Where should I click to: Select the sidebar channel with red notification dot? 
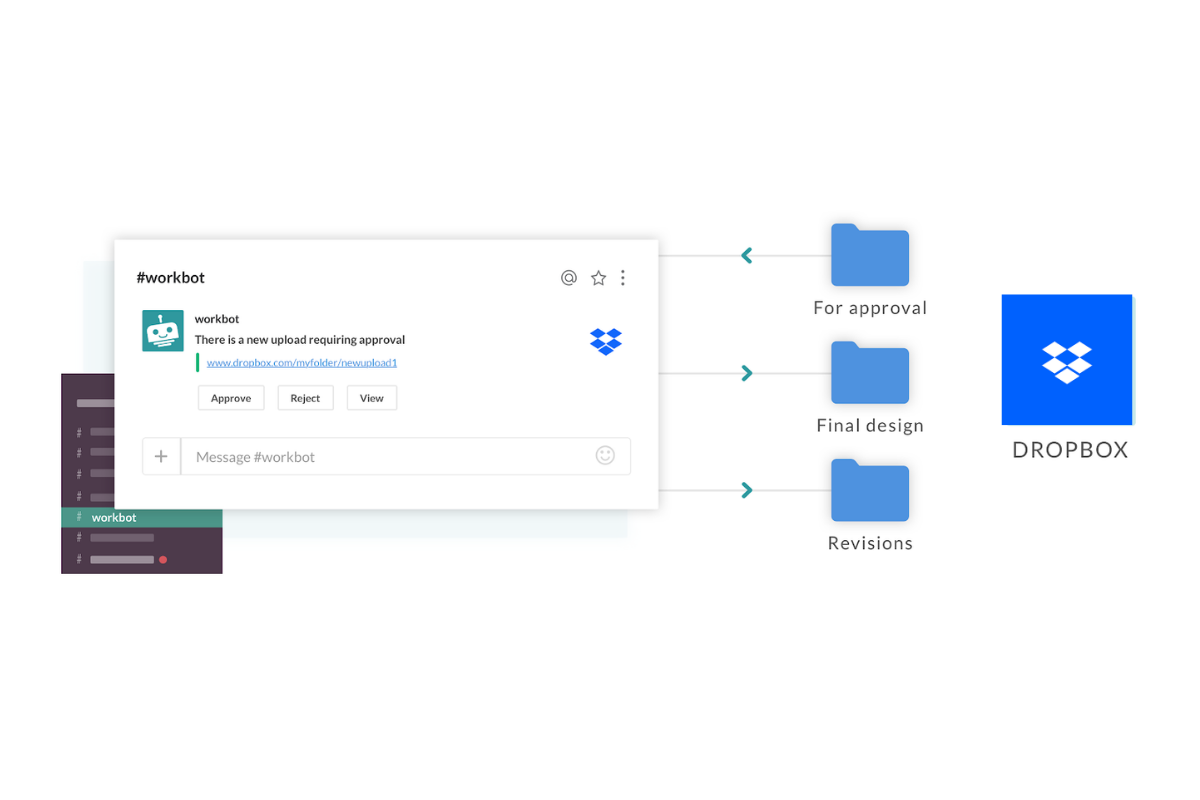(x=122, y=560)
